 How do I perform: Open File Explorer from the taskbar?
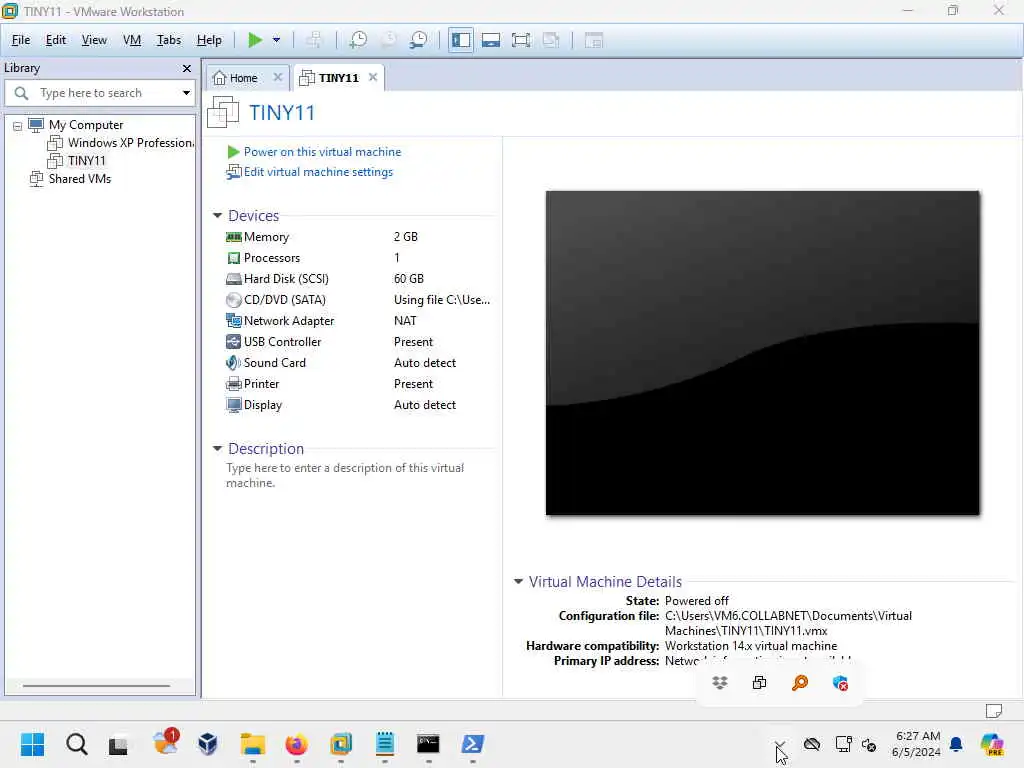(x=252, y=744)
